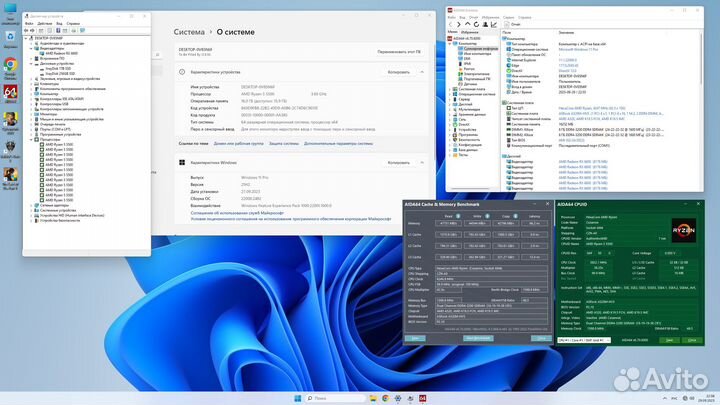
Task: Expand Дисплей node in AIDA64 tree
Action: pyautogui.click(x=450, y=104)
